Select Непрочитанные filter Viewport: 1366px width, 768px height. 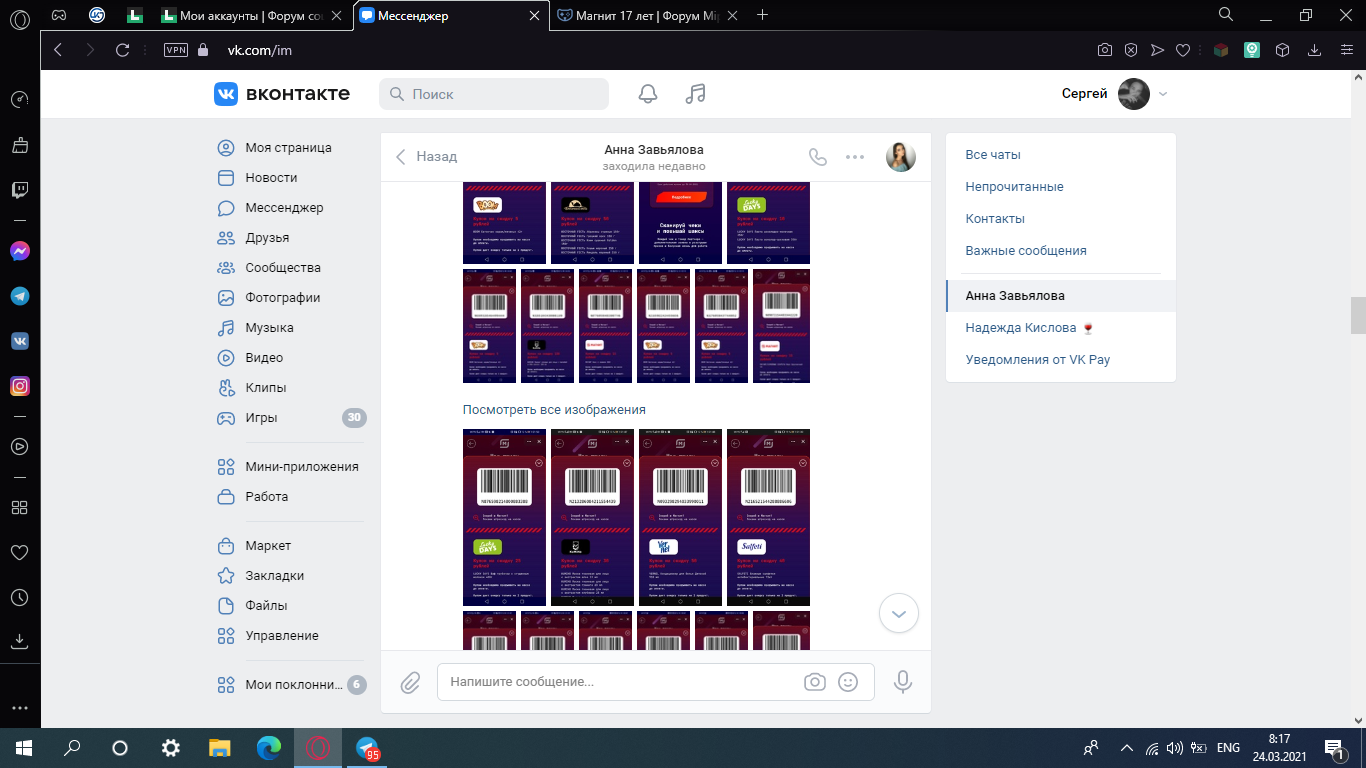pyautogui.click(x=1014, y=187)
